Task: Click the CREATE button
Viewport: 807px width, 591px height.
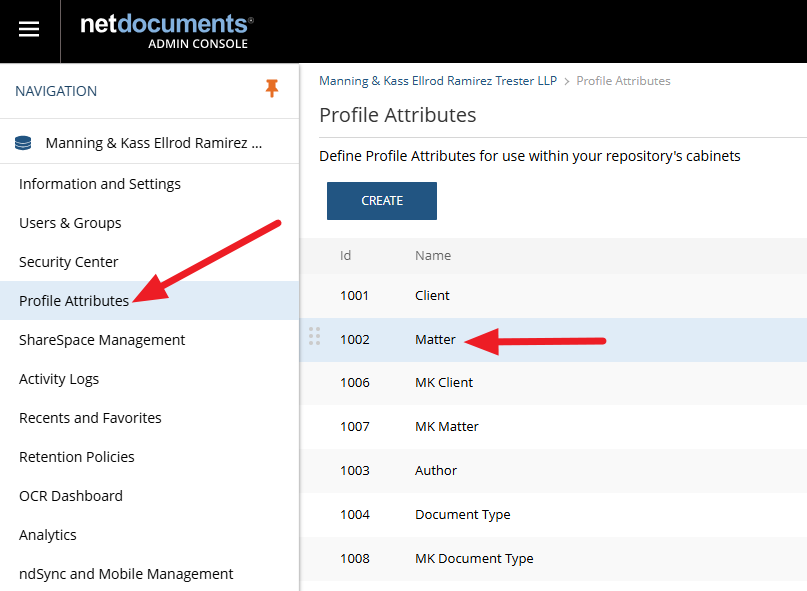Action: [382, 201]
